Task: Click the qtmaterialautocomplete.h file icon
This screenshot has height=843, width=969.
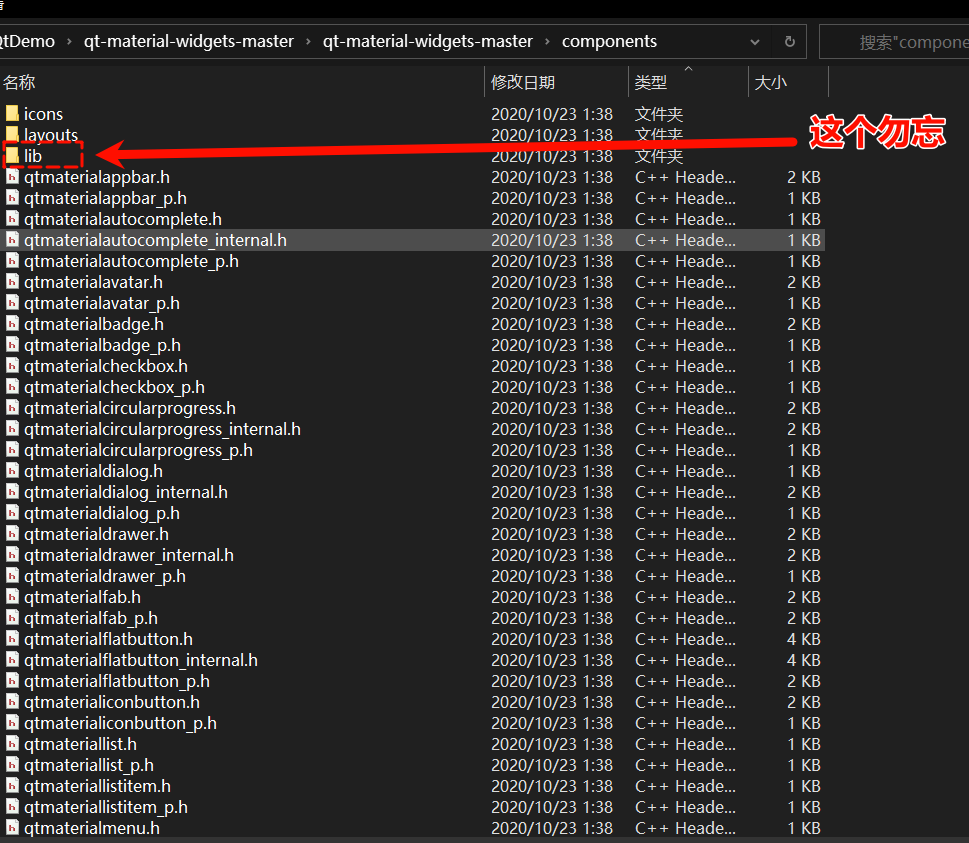Action: (x=12, y=219)
